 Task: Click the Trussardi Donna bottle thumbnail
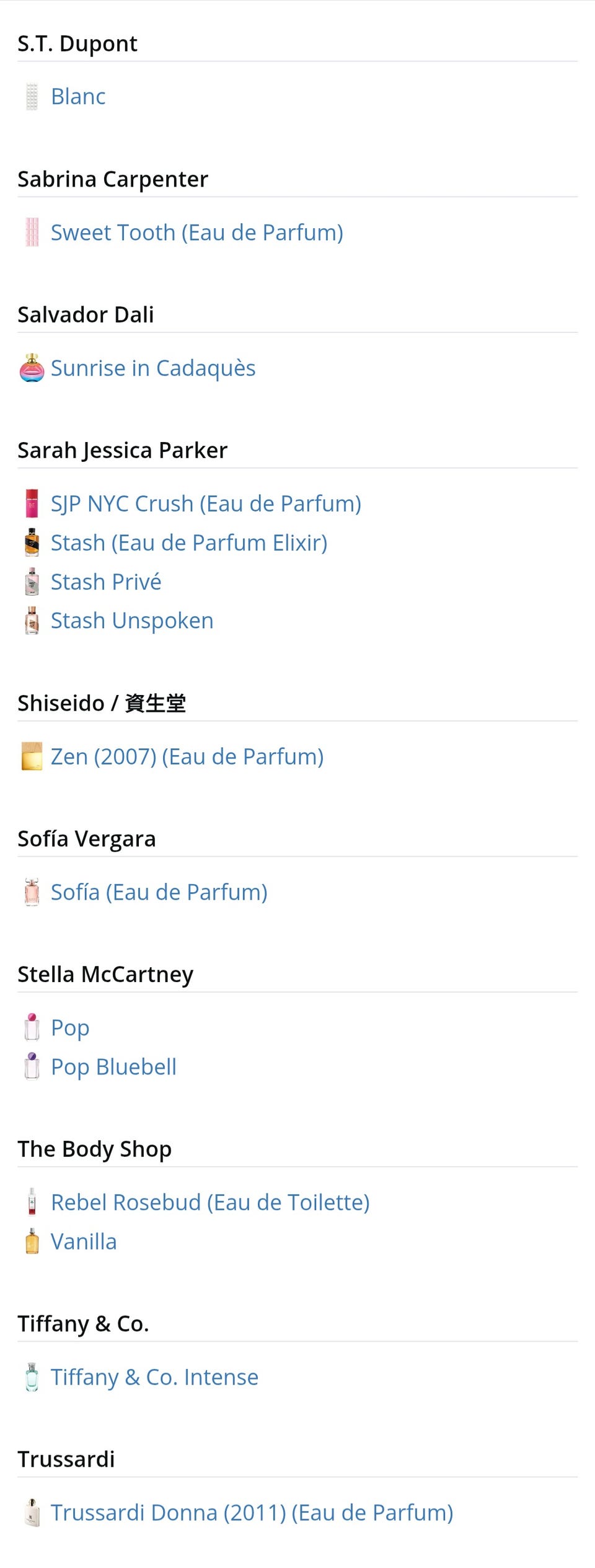tap(32, 1513)
